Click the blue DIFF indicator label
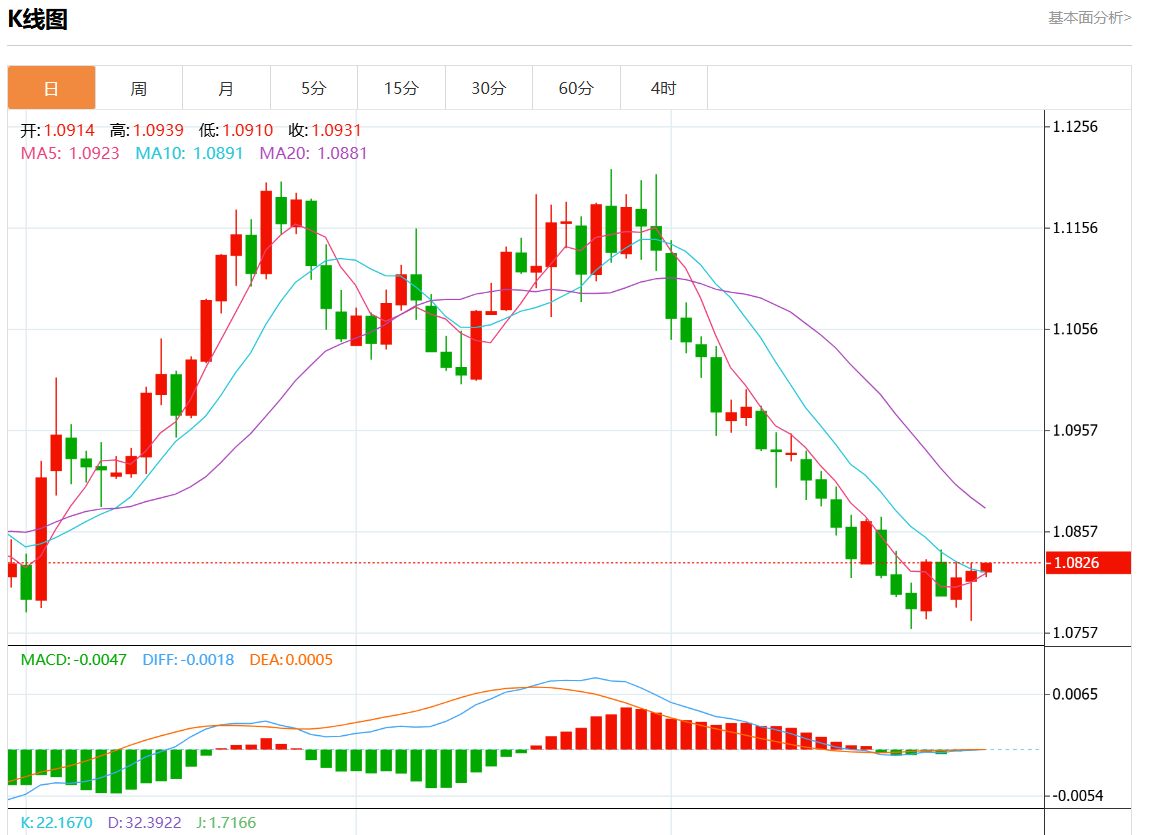 point(188,660)
